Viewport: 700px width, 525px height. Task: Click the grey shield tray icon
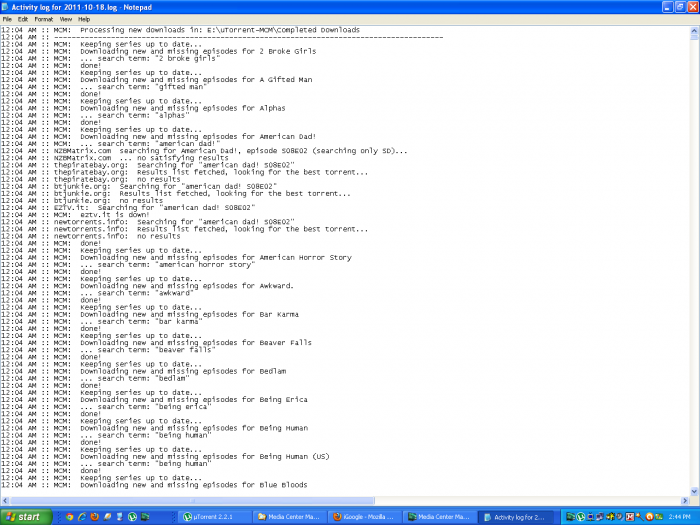[x=620, y=517]
